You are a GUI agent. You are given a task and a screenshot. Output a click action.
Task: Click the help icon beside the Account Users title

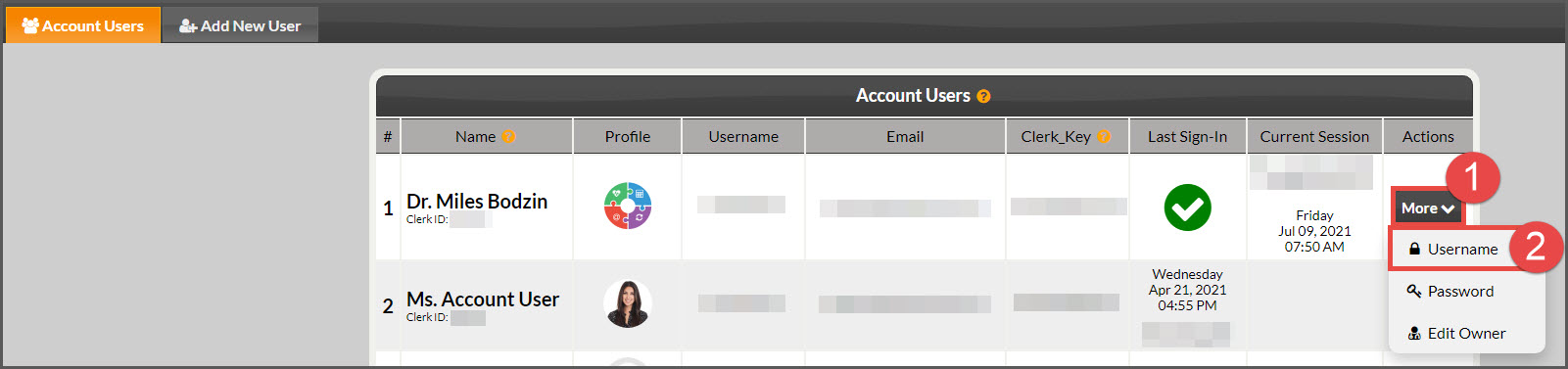point(983,96)
